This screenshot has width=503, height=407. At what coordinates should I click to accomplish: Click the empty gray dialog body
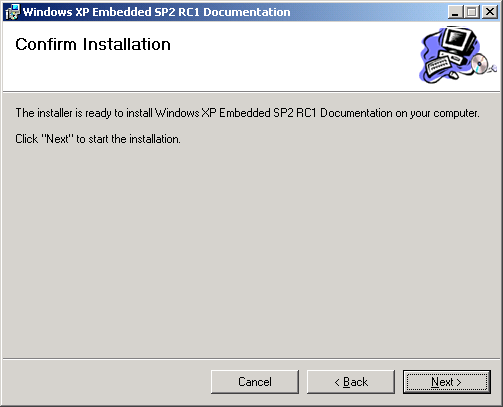(251, 250)
